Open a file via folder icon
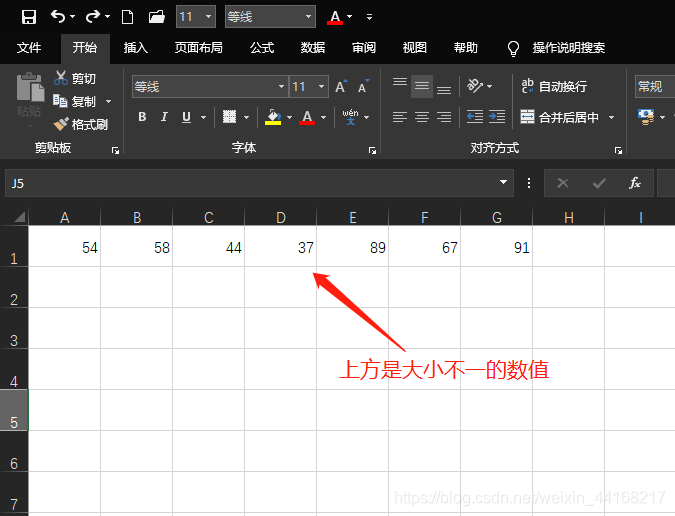Image resolution: width=675 pixels, height=516 pixels. click(x=157, y=17)
